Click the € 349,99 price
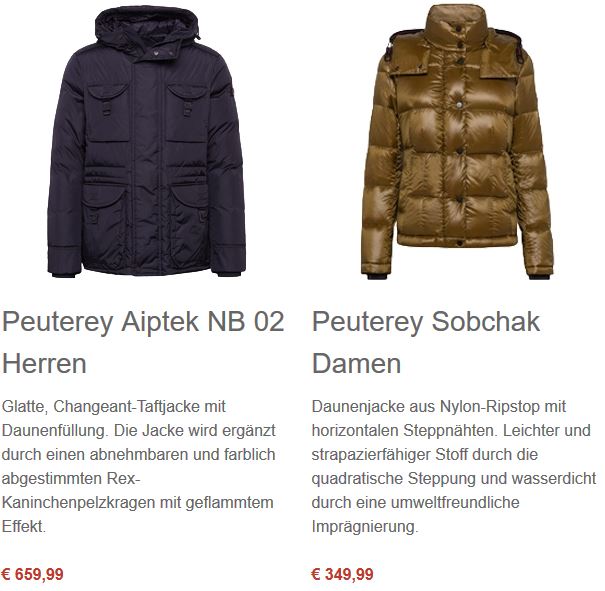This screenshot has height=591, width=605. (x=342, y=574)
